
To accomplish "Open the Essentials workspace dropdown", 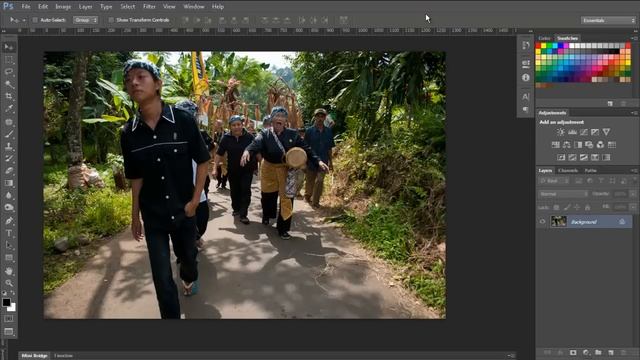I will point(608,20).
